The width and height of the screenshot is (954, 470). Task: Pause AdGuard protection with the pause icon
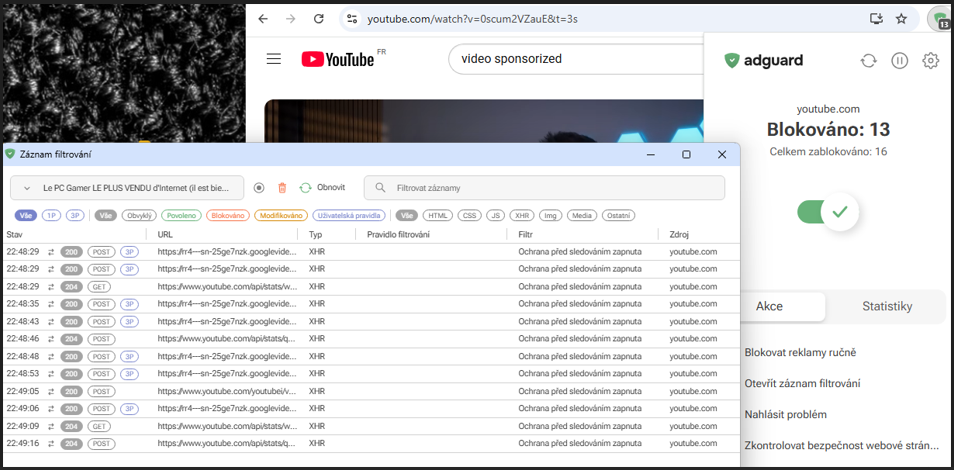click(x=899, y=61)
